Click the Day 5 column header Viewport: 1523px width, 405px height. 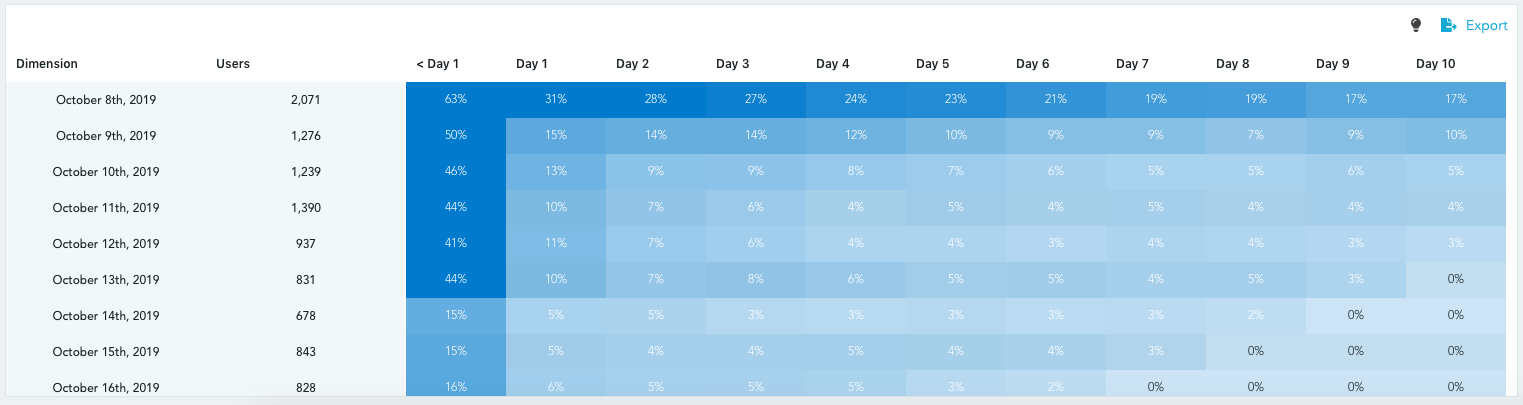932,64
